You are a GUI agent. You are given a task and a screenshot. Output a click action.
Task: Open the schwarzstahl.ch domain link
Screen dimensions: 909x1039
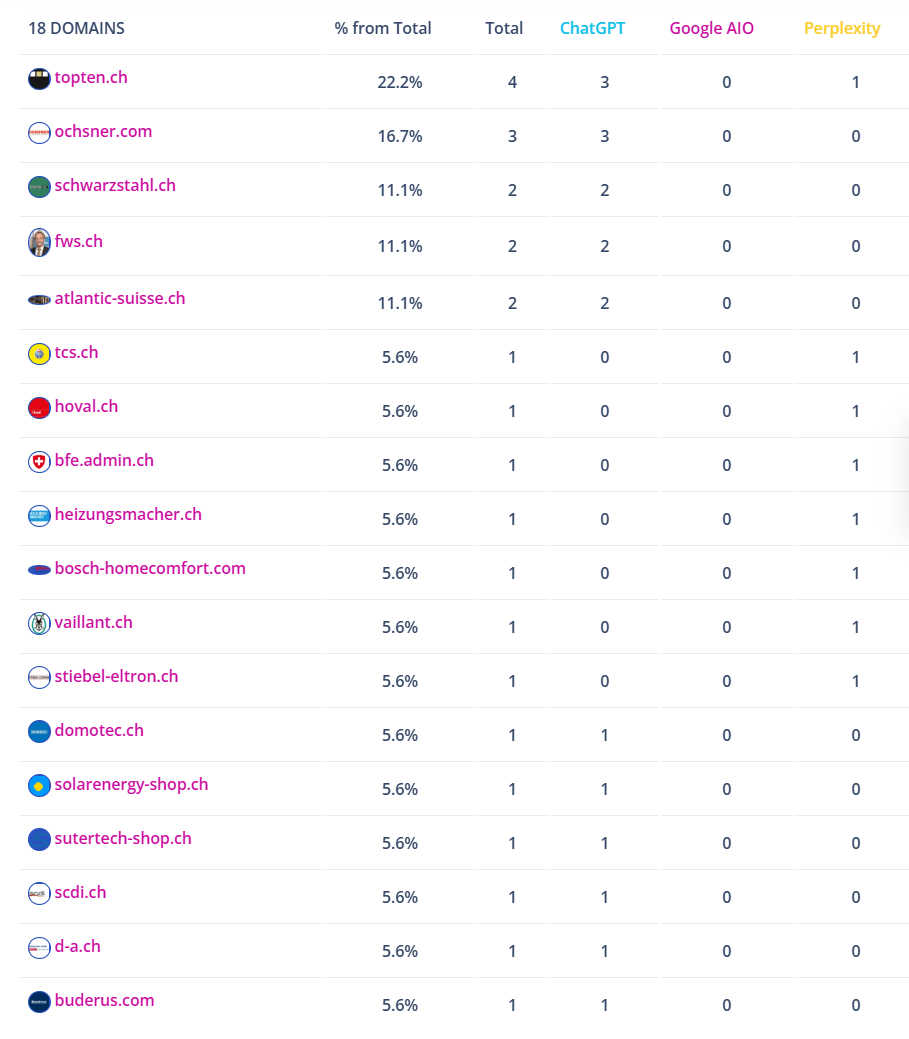tap(115, 185)
